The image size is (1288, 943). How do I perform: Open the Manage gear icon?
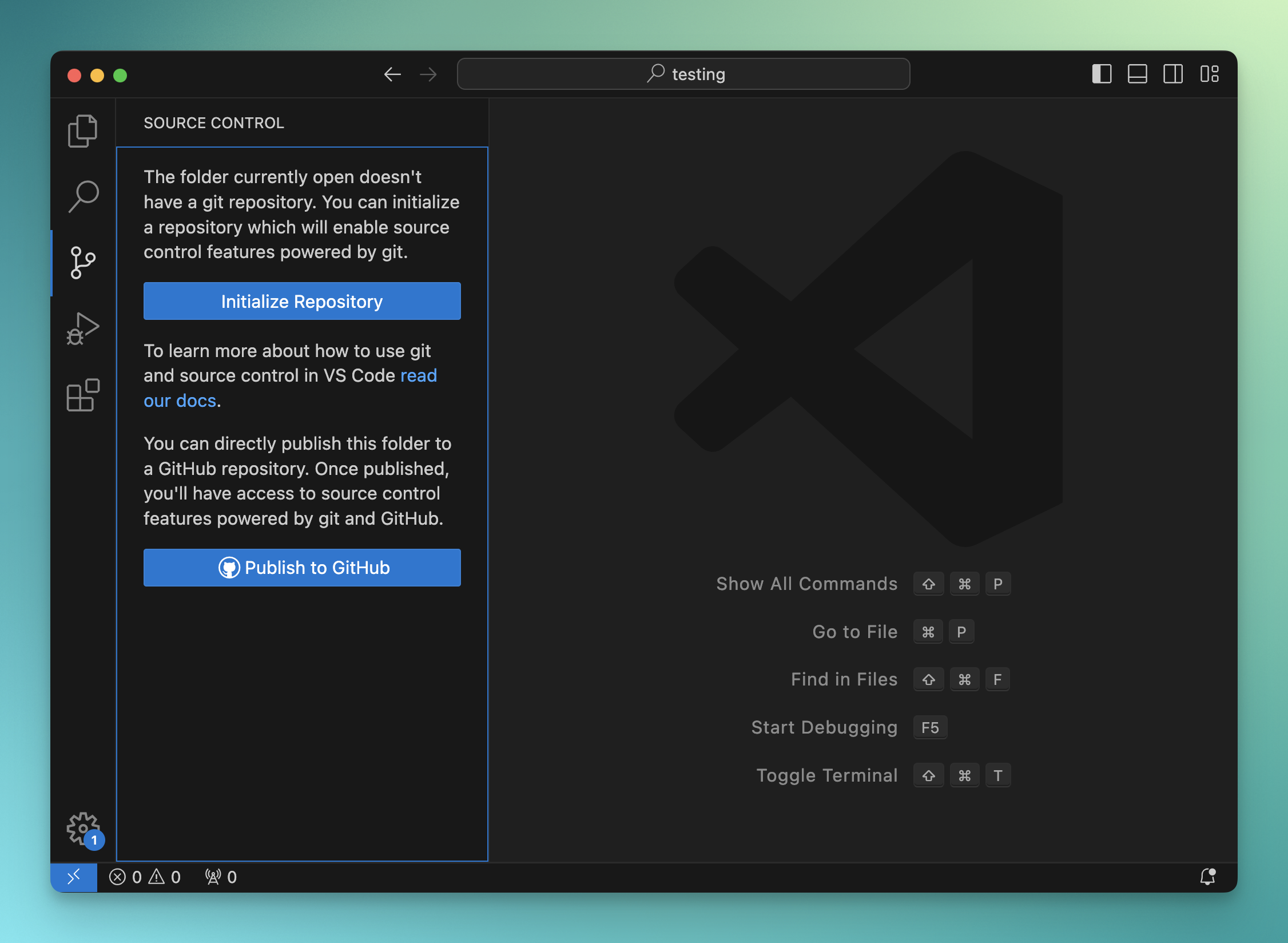tap(83, 828)
